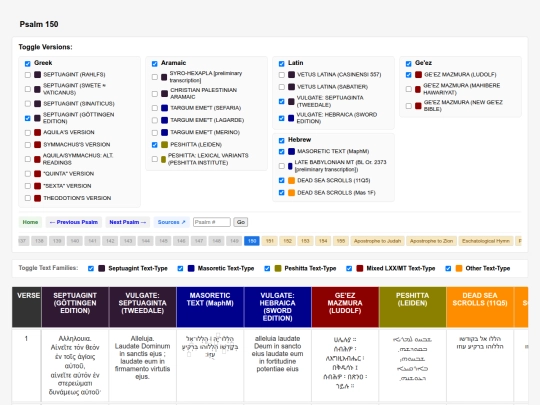Image resolution: width=540 pixels, height=405 pixels.
Task: Uncheck Dead Sea Scrolls (Mas 1F)
Action: pos(281,193)
